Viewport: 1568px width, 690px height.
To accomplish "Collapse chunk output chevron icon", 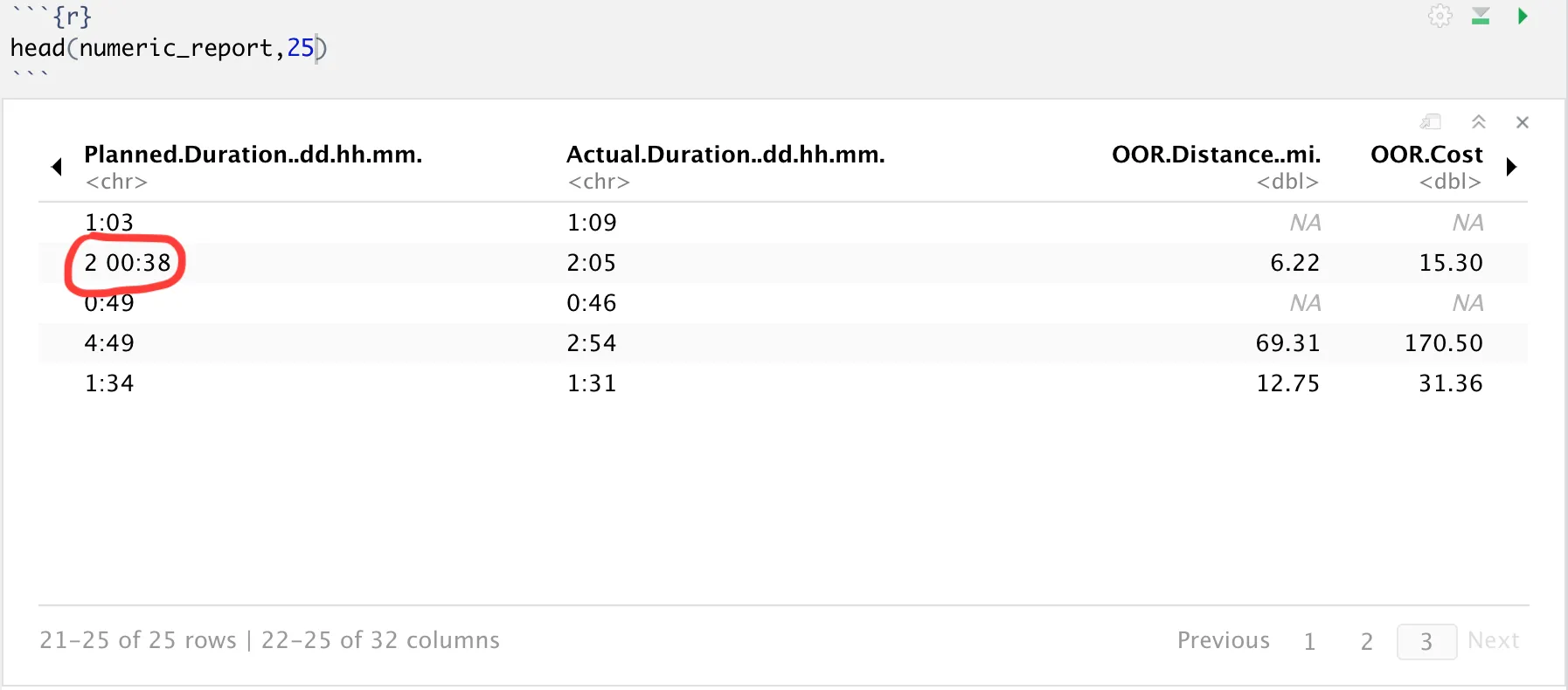I will pyautogui.click(x=1479, y=122).
